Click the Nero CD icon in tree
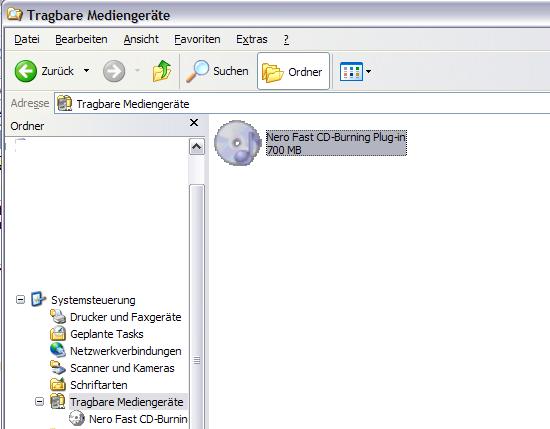Image resolution: width=550 pixels, height=429 pixels. (77, 418)
